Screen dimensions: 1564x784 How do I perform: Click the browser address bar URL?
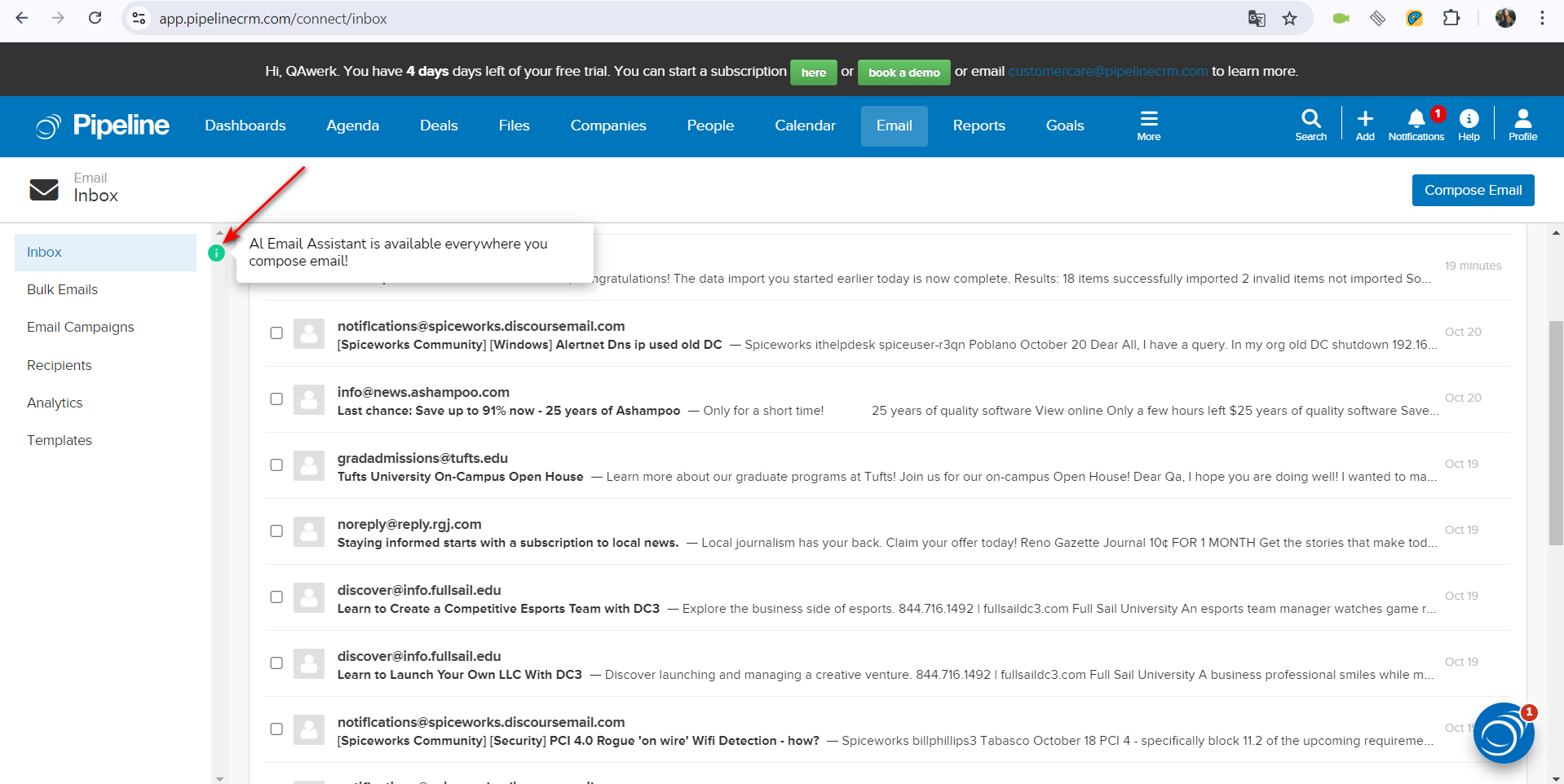pos(273,18)
